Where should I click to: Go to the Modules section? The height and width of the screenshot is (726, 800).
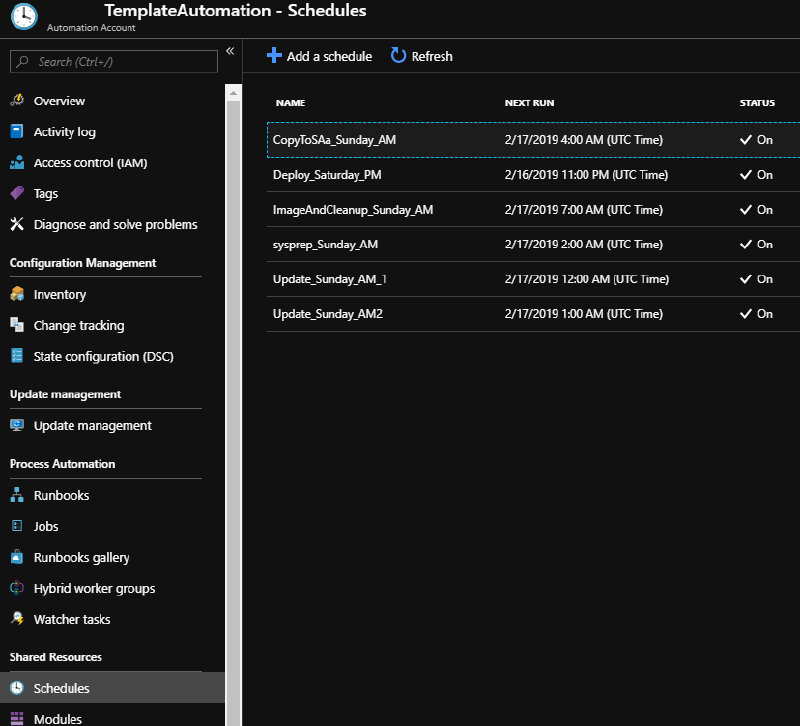(57, 718)
